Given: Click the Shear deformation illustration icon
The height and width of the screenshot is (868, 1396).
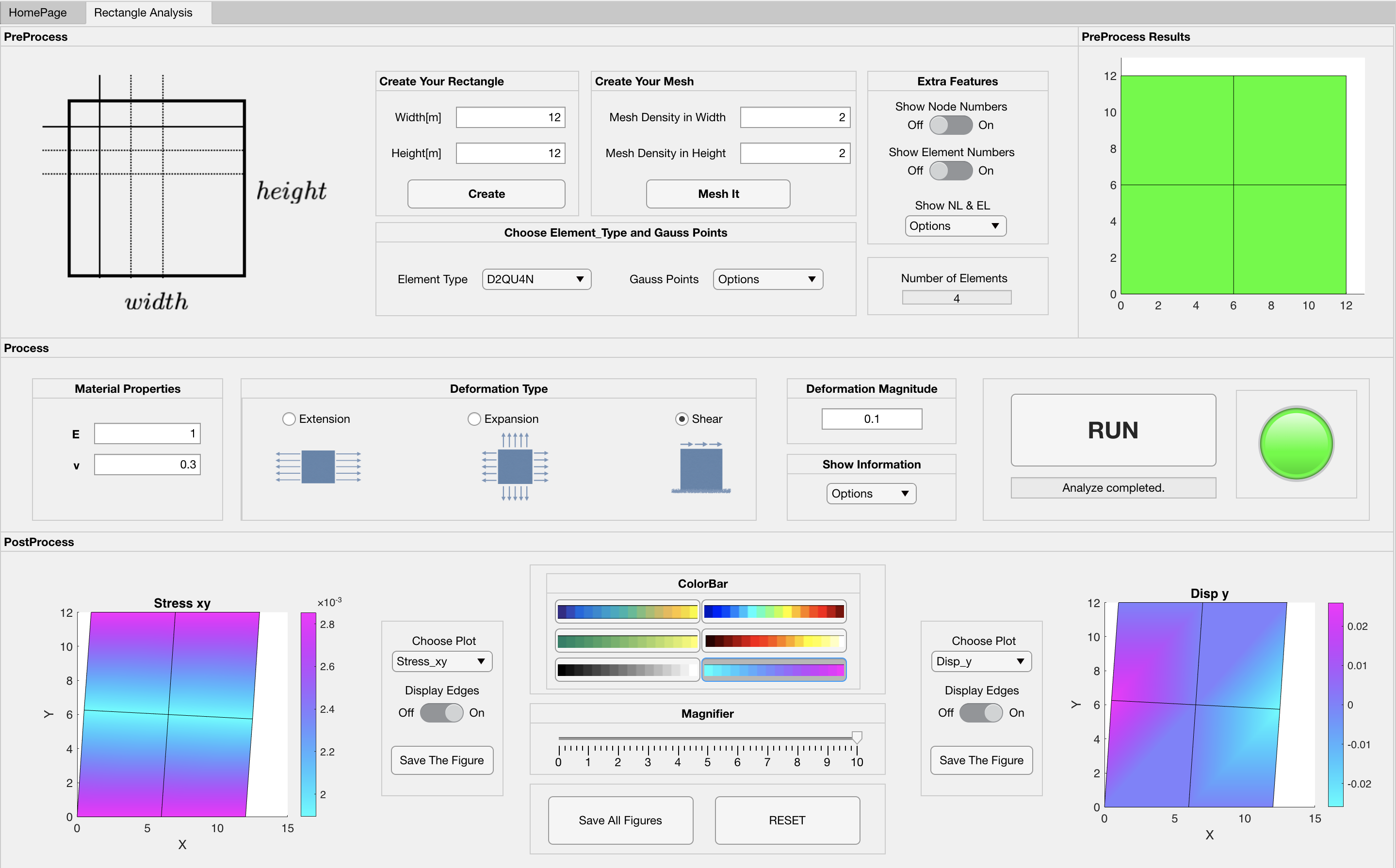Looking at the screenshot, I should pyautogui.click(x=701, y=467).
